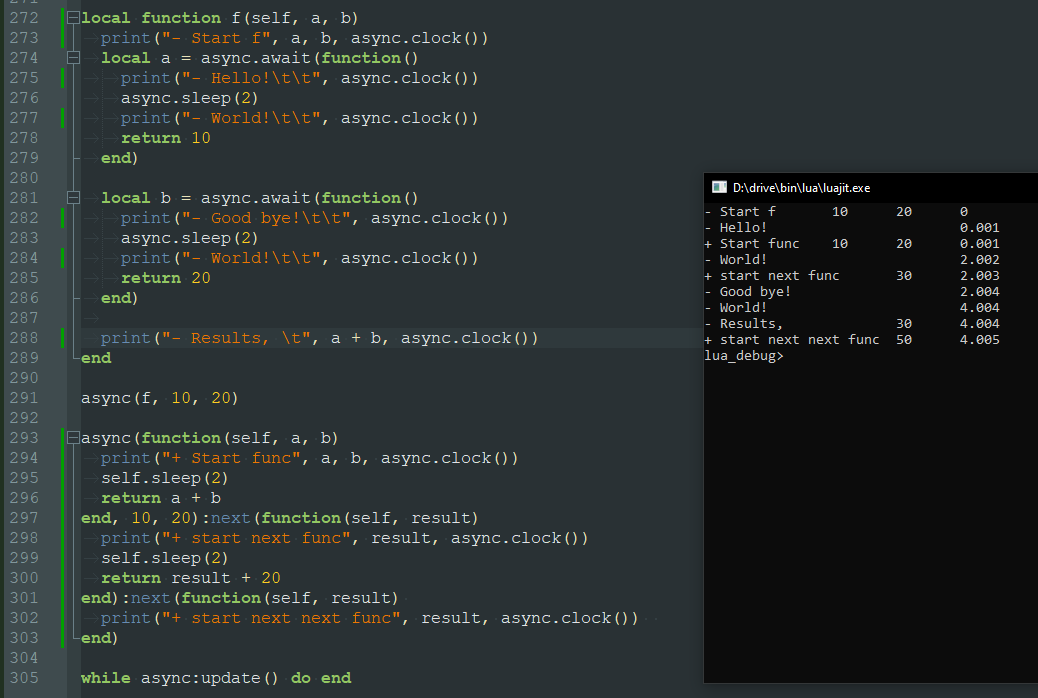This screenshot has width=1038, height=698.
Task: Click line number 305 in the gutter
Action: (24, 677)
